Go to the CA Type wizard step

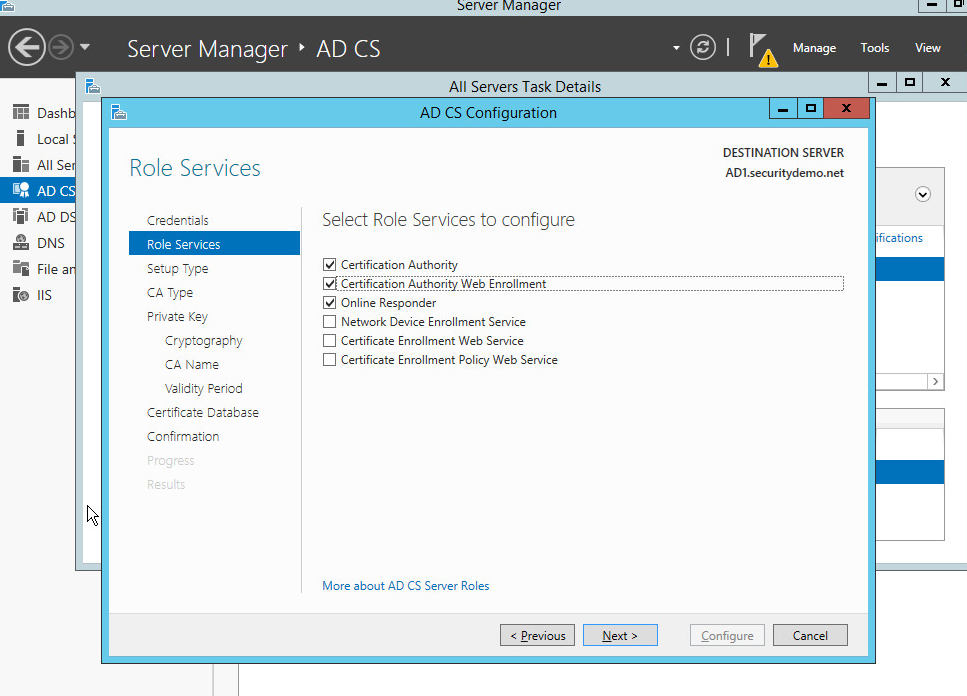(x=170, y=292)
